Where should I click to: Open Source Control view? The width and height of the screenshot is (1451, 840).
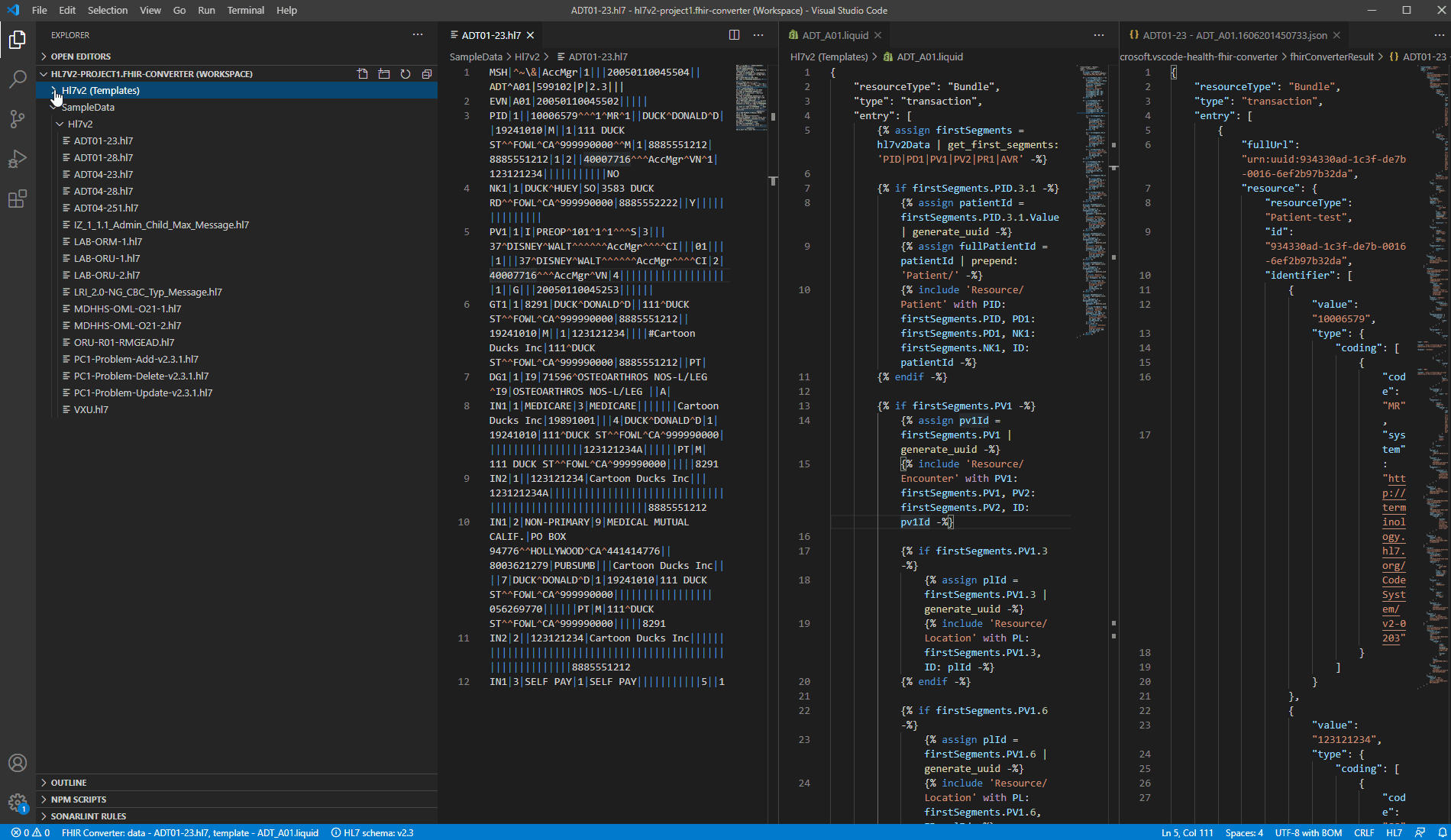click(18, 119)
